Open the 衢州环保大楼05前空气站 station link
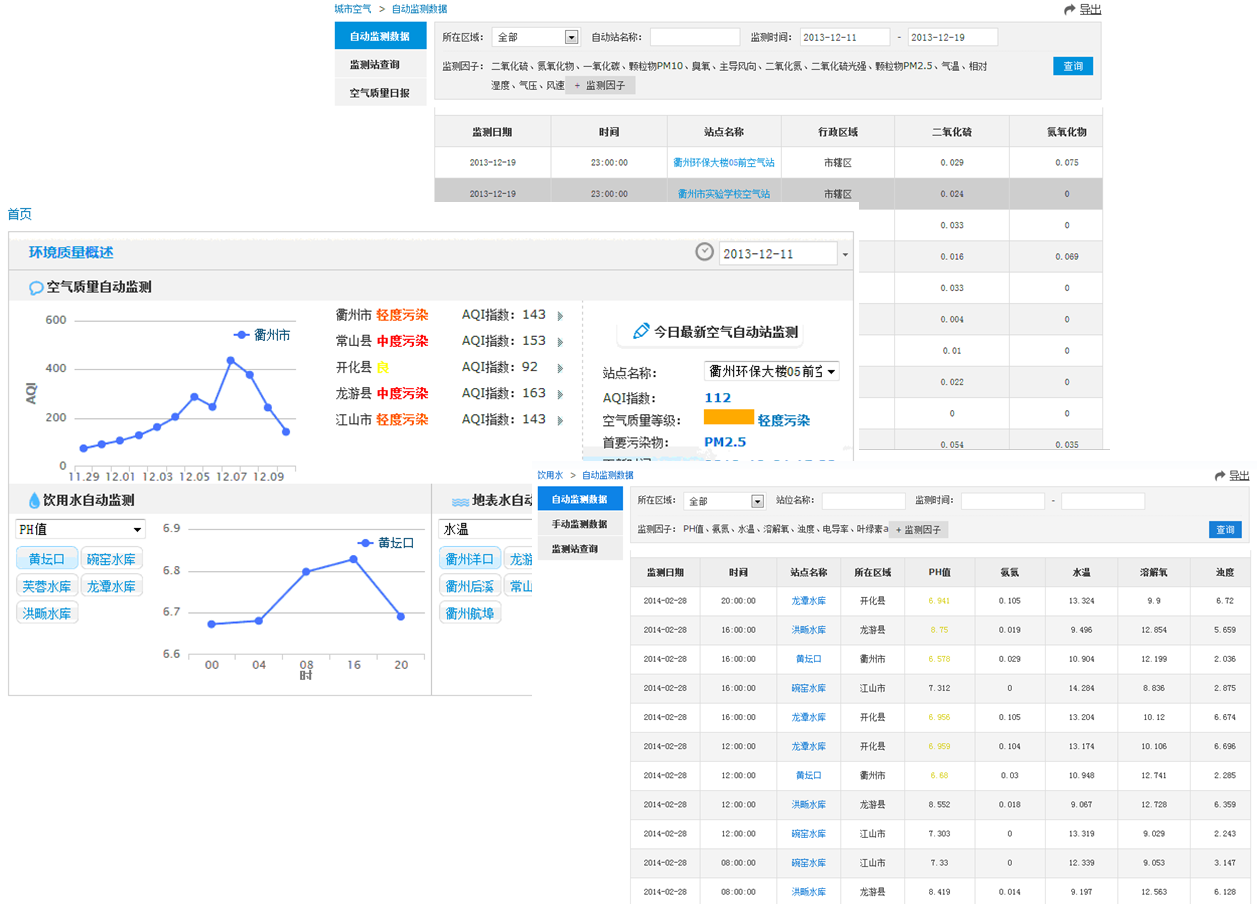This screenshot has width=1258, height=905. [x=724, y=162]
